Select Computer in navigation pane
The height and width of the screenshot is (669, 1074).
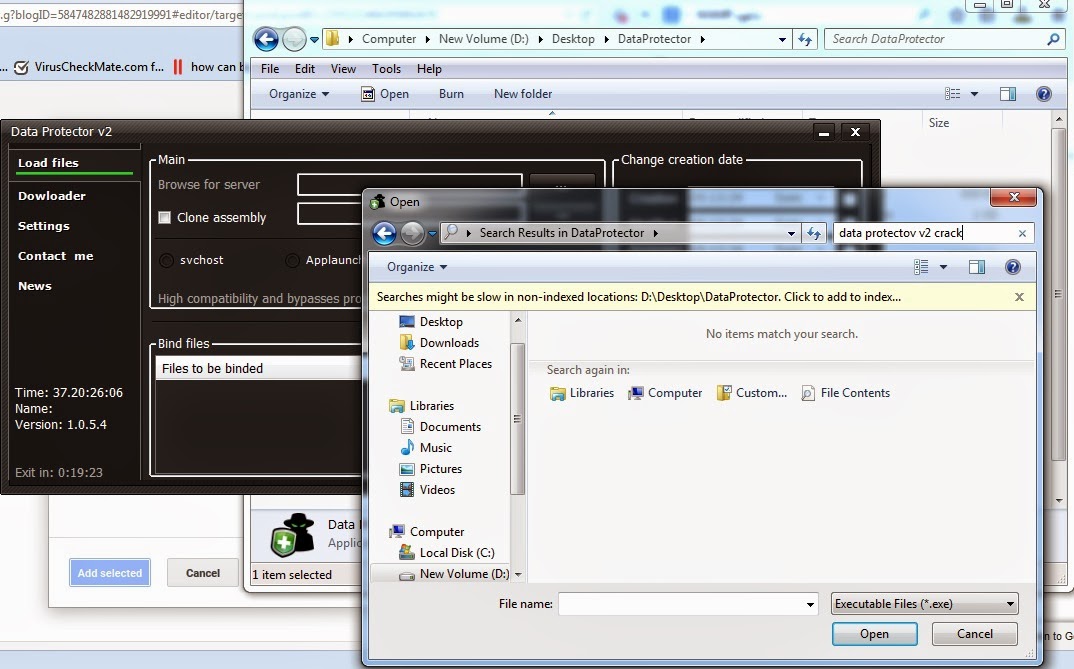point(427,532)
